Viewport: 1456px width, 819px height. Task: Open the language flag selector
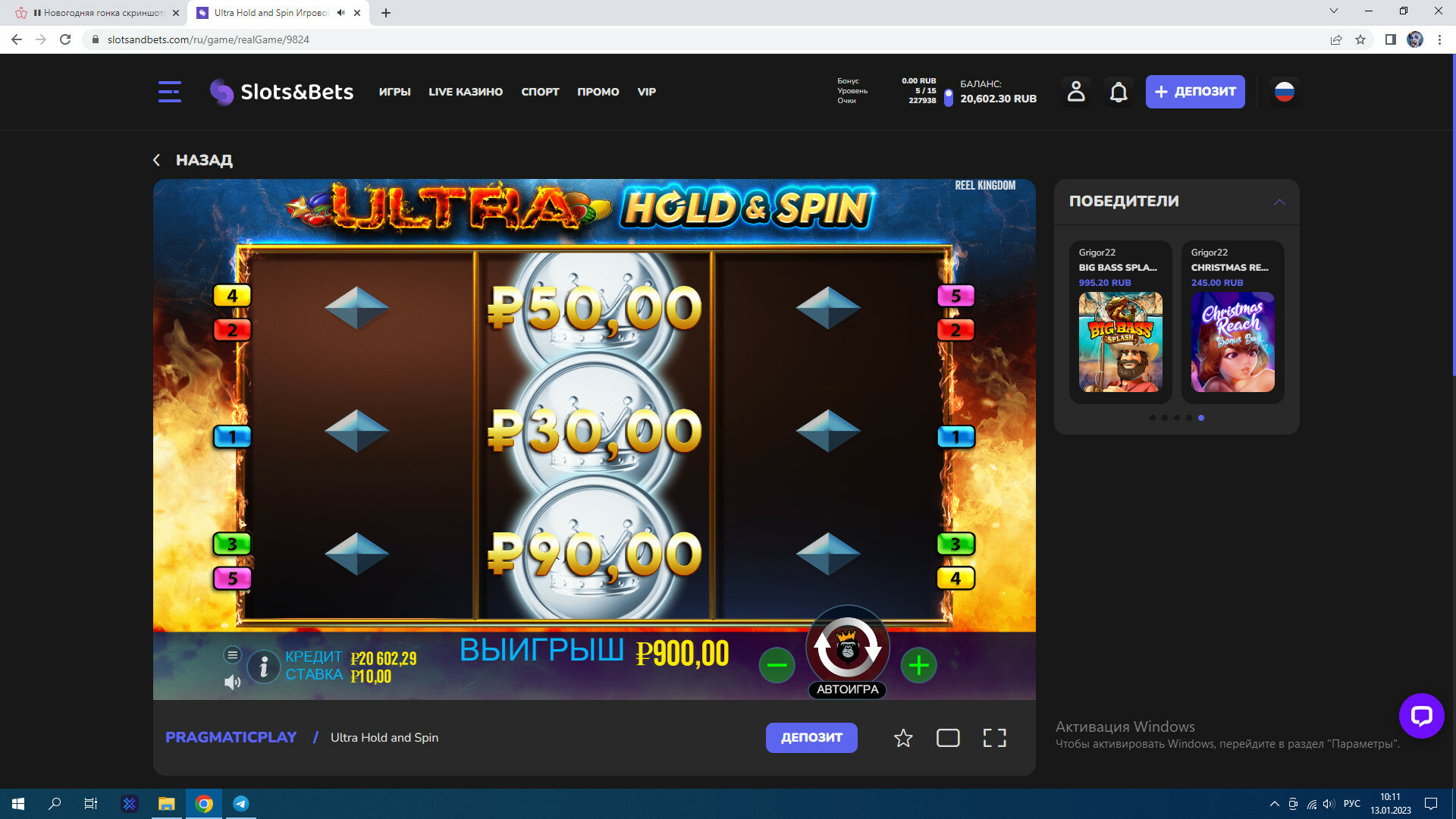click(x=1284, y=92)
